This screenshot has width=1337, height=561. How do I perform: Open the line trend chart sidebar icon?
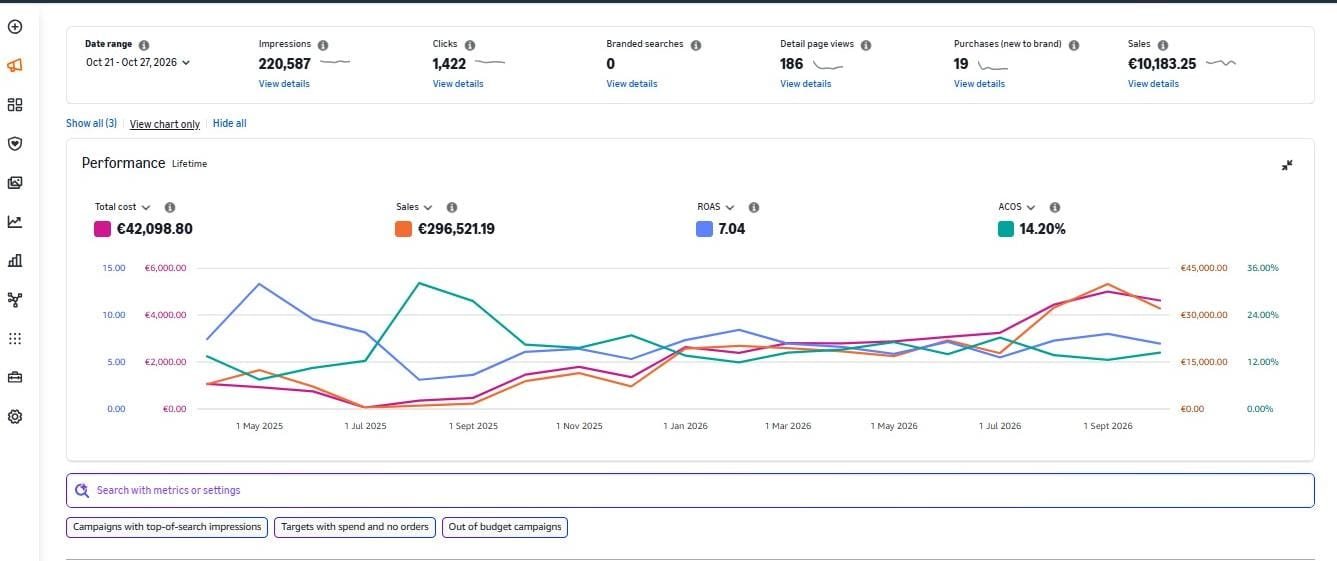[x=15, y=221]
